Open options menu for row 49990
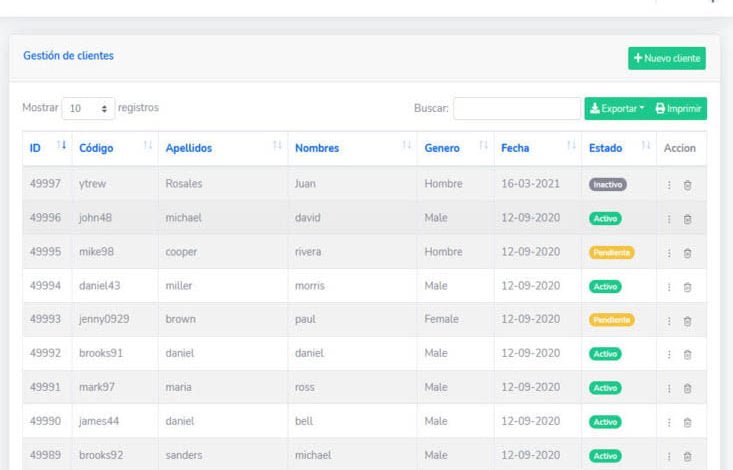 [x=669, y=422]
